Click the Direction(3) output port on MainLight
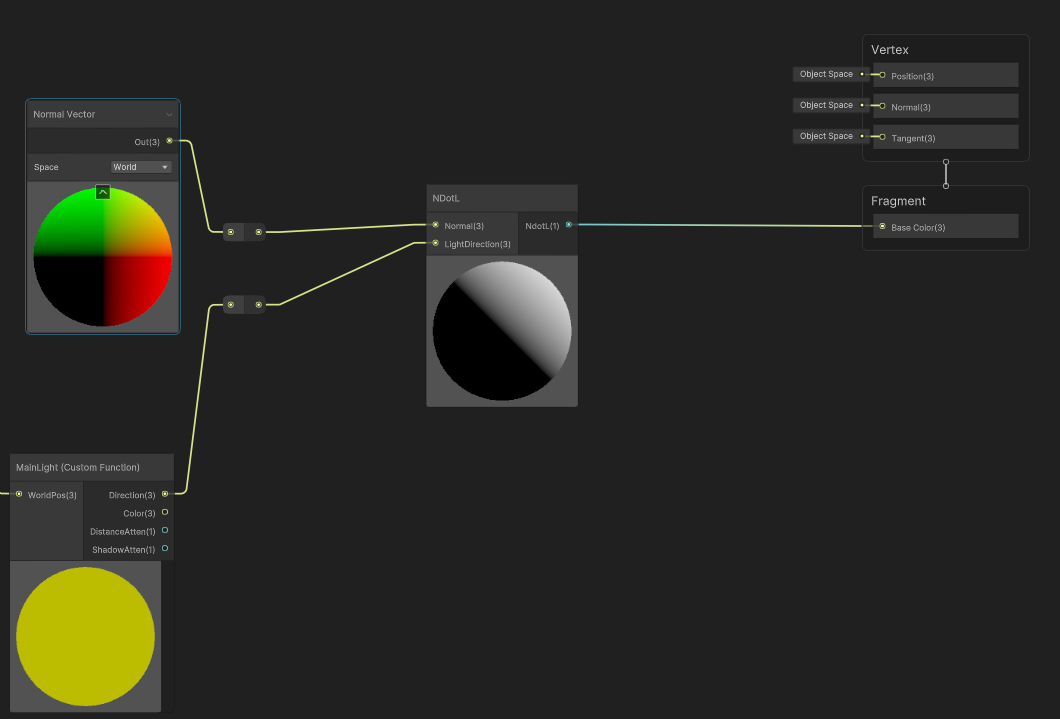Viewport: 1060px width, 719px height. point(165,494)
